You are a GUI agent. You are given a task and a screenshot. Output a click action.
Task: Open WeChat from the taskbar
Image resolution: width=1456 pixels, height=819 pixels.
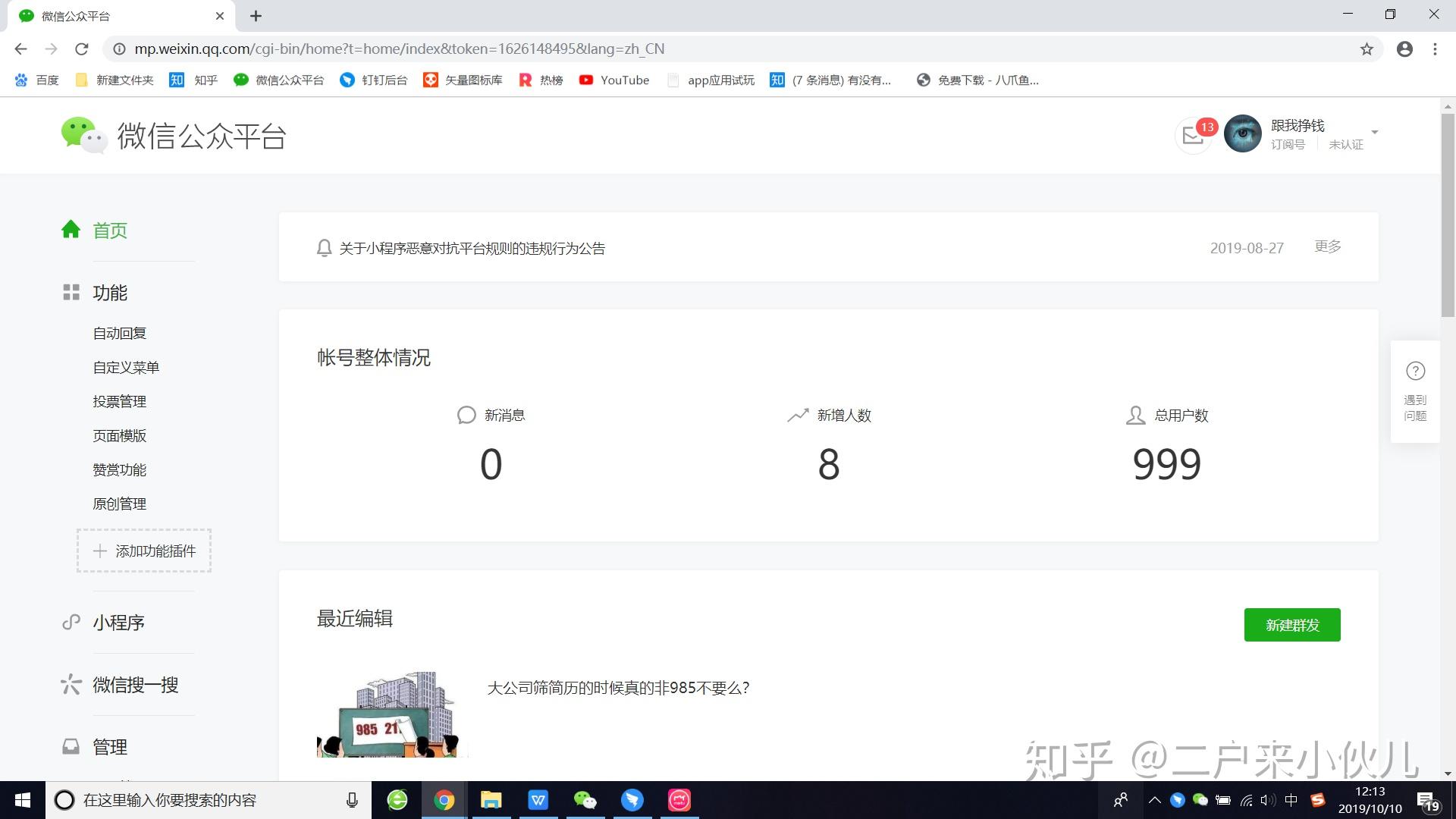585,800
